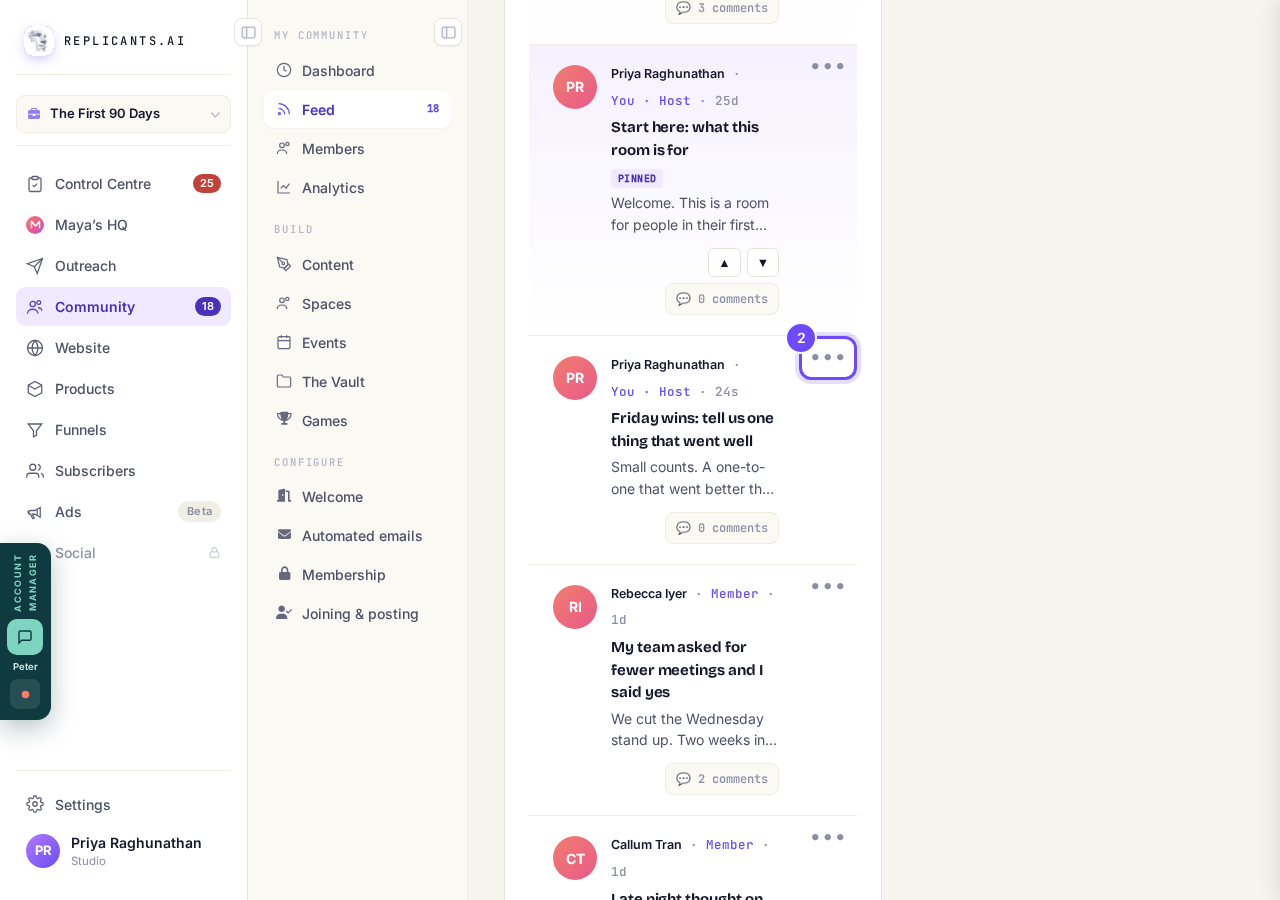Open Priya Raghunathan Studio profile
Viewport: 1280px width, 900px height.
(123, 851)
